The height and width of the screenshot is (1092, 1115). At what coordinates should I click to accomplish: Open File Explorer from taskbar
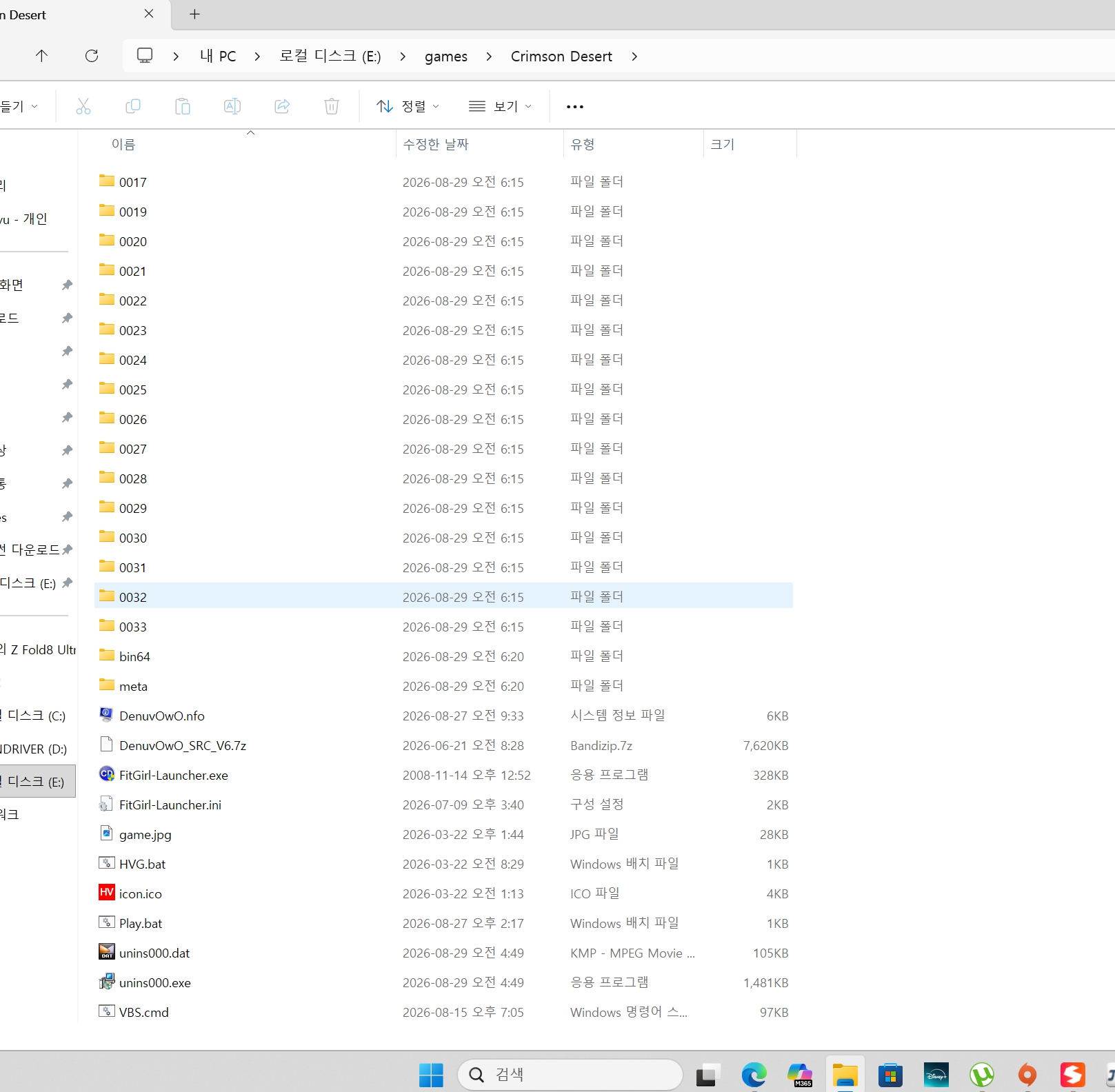(x=845, y=1075)
